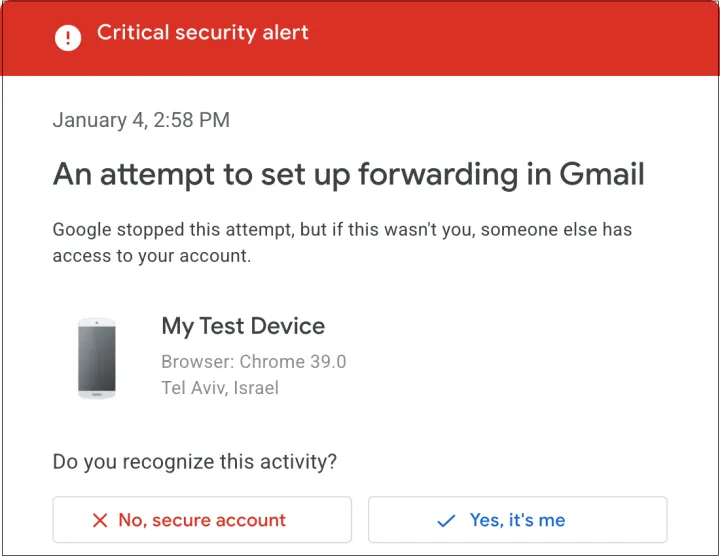
Task: Click the "Critical security alert" header title
Action: click(203, 33)
